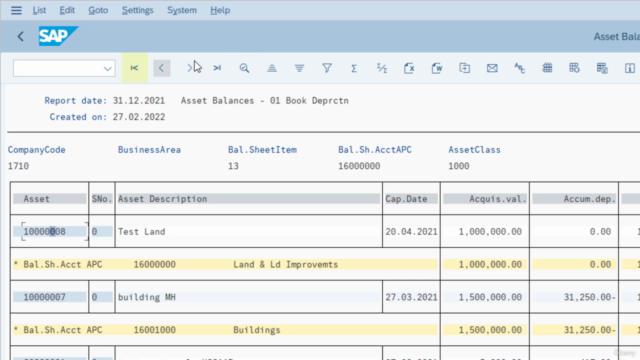Select the Test Land description cell
640x360 pixels.
tap(249, 231)
